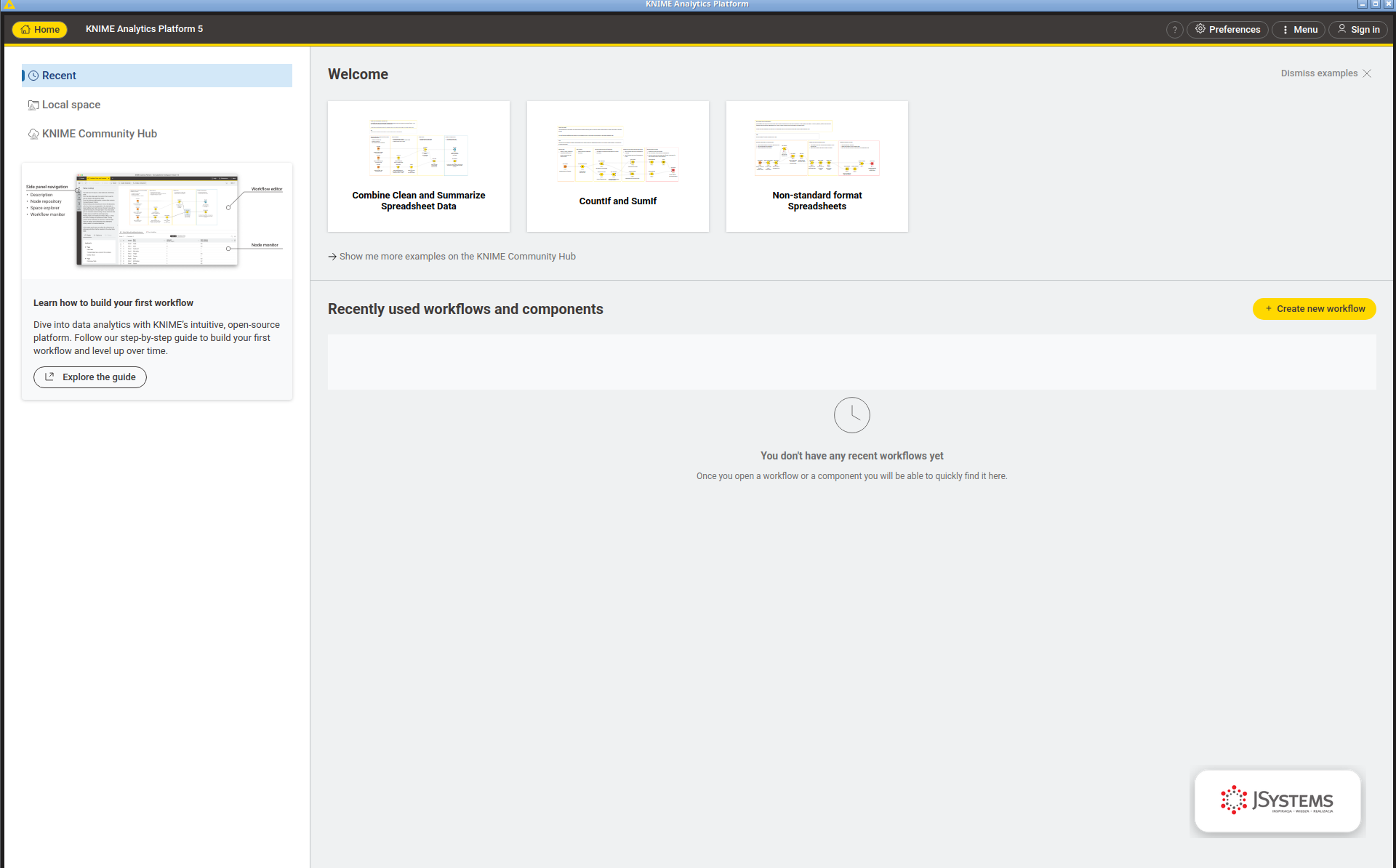Maximize the KNIME window

click(x=1376, y=4)
